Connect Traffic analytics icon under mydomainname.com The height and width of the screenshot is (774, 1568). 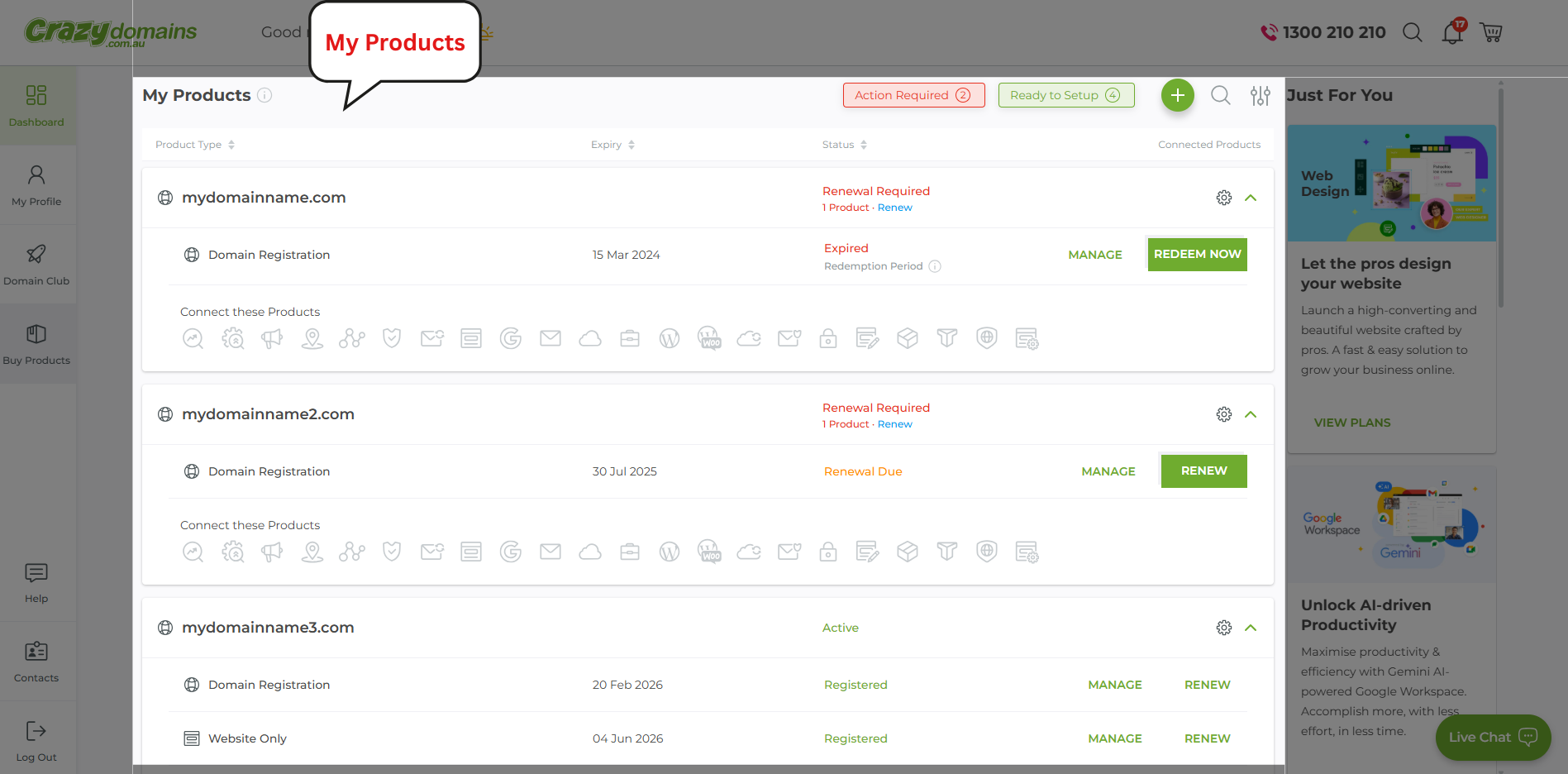coord(193,338)
